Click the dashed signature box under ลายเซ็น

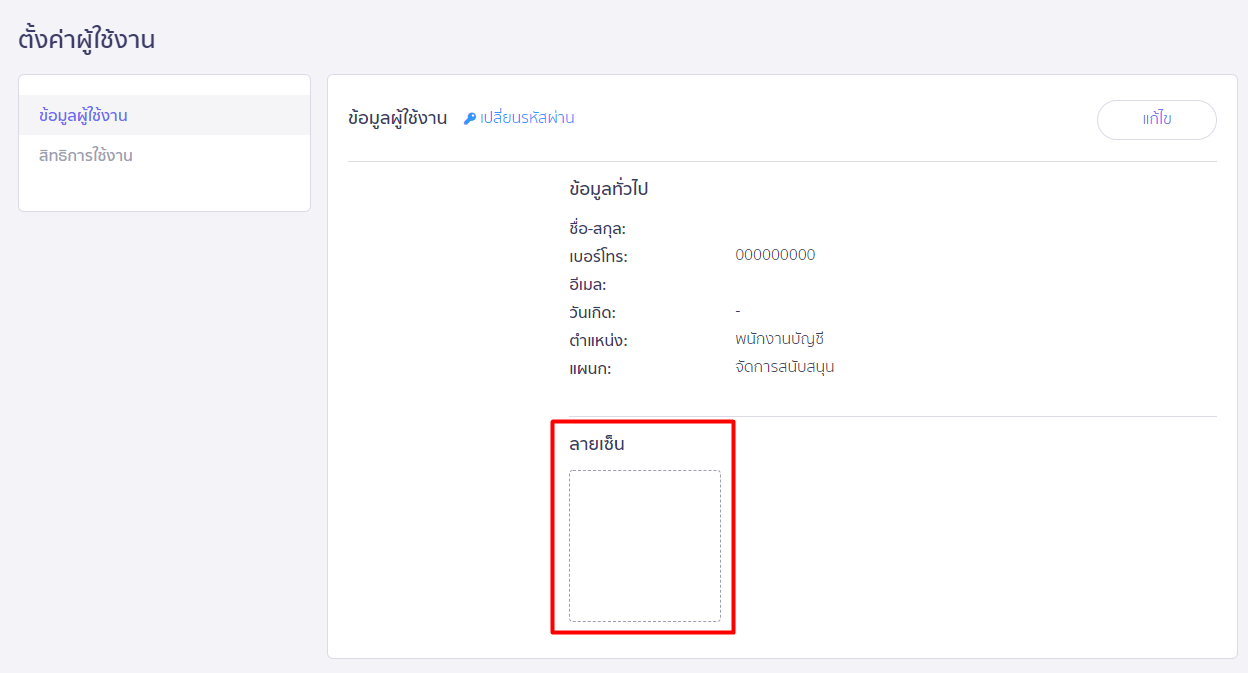pos(645,546)
